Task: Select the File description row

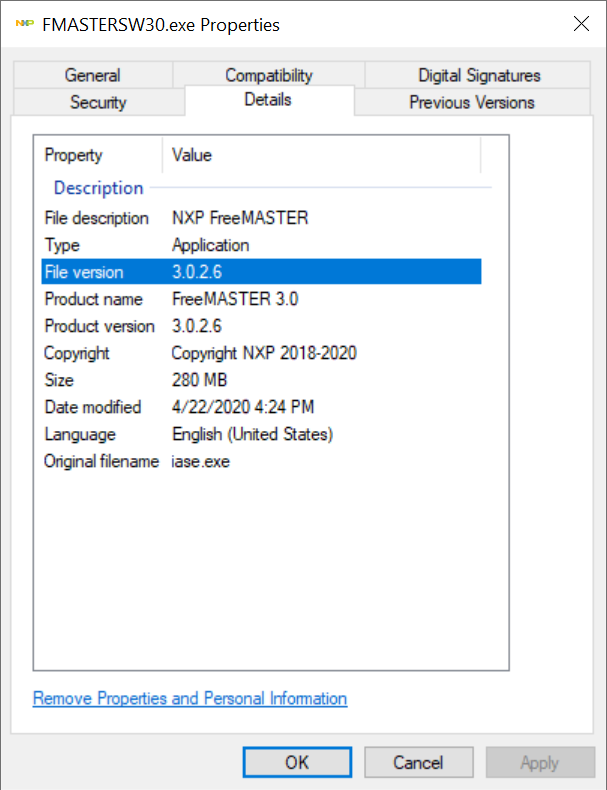Action: point(260,218)
